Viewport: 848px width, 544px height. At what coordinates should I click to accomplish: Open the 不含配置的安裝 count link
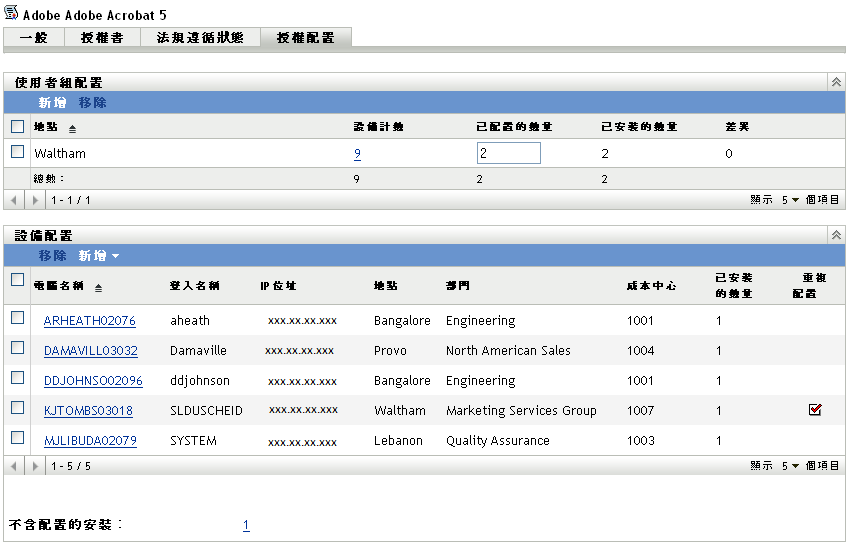tap(246, 525)
